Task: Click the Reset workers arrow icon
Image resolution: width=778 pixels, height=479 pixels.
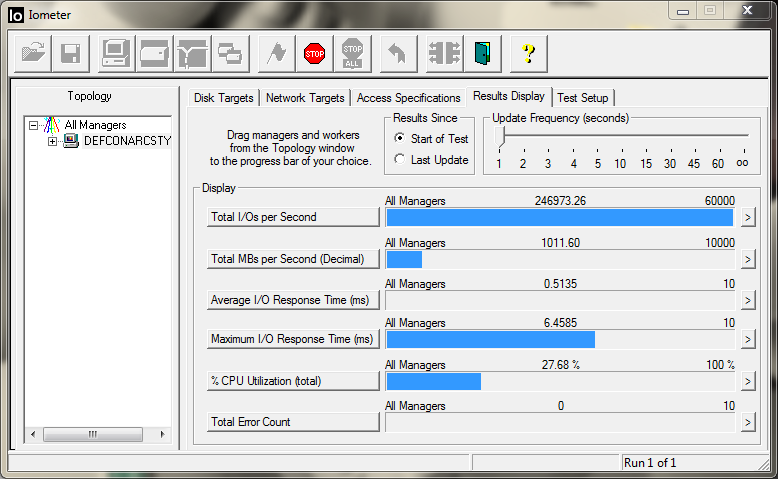Action: click(397, 53)
